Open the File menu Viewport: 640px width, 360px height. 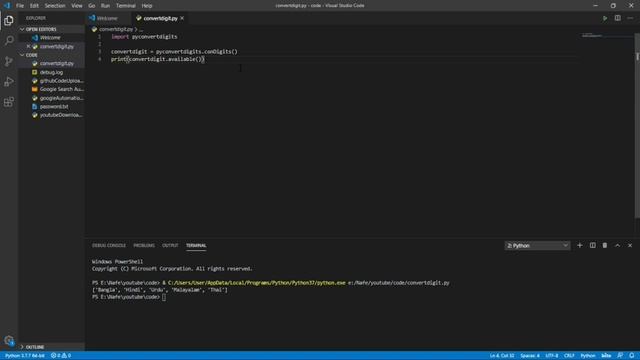20,6
